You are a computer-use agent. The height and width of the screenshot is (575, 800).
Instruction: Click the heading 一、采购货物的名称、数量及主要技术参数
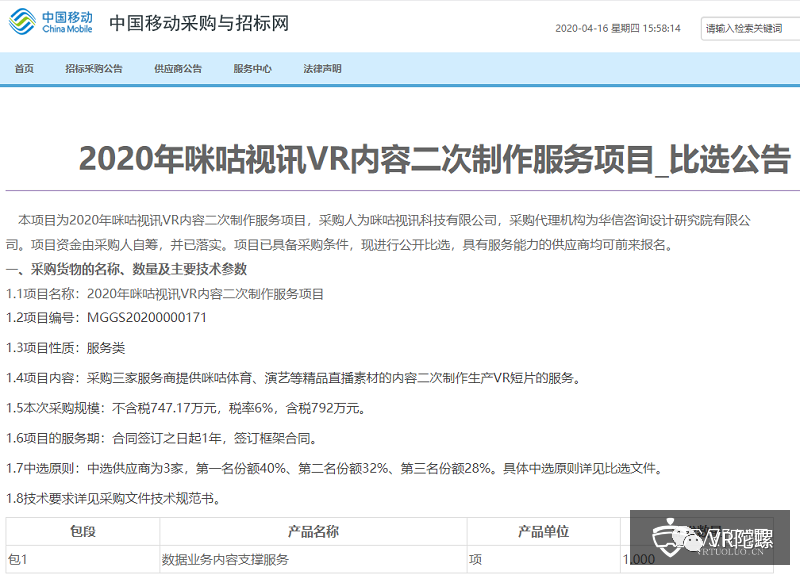coord(127,269)
